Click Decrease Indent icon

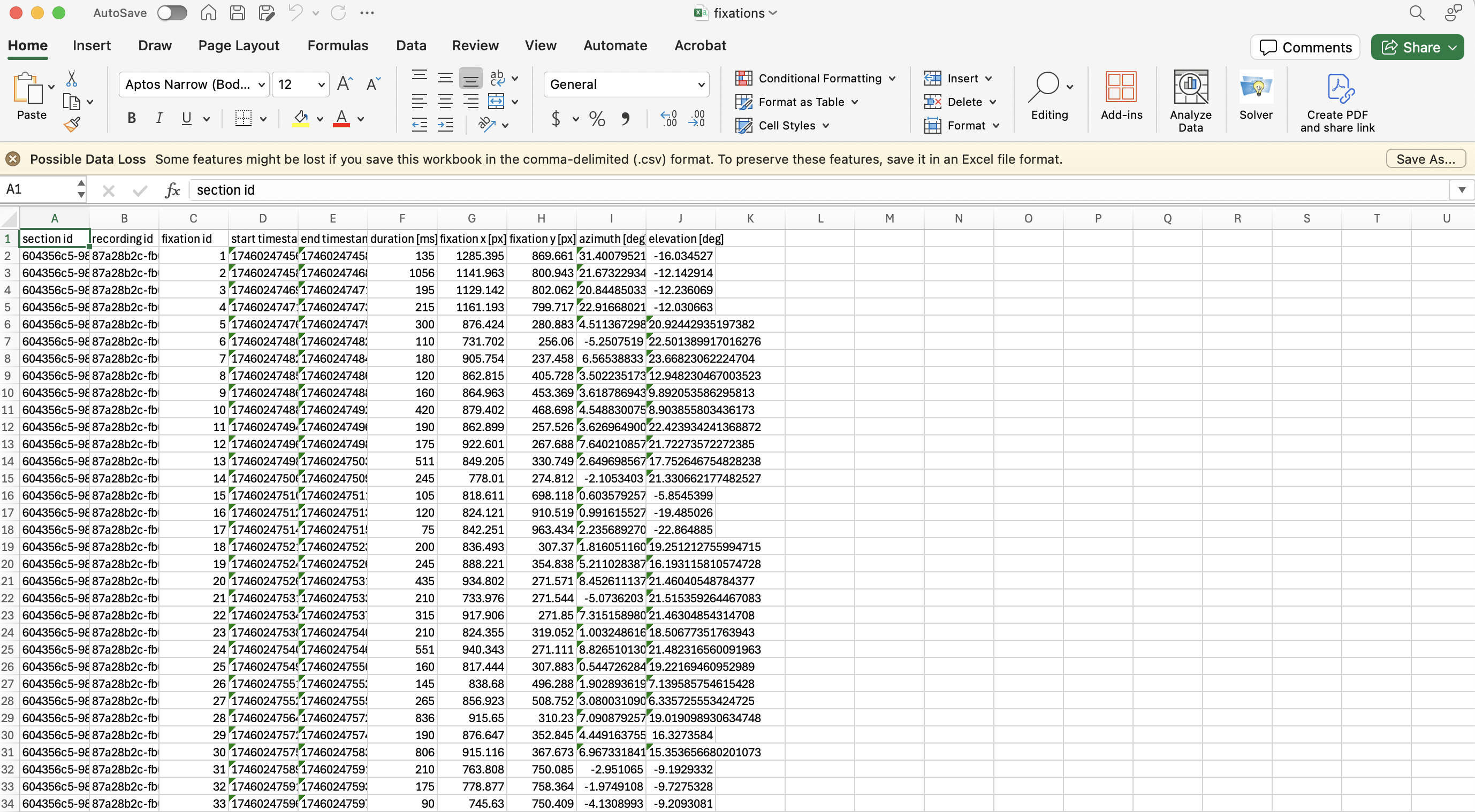(x=420, y=124)
